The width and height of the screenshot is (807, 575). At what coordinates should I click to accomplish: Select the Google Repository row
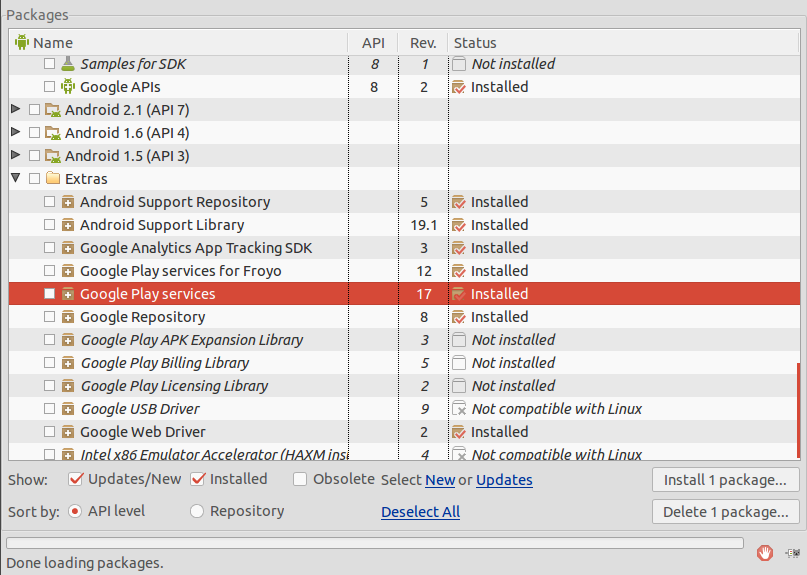click(404, 317)
